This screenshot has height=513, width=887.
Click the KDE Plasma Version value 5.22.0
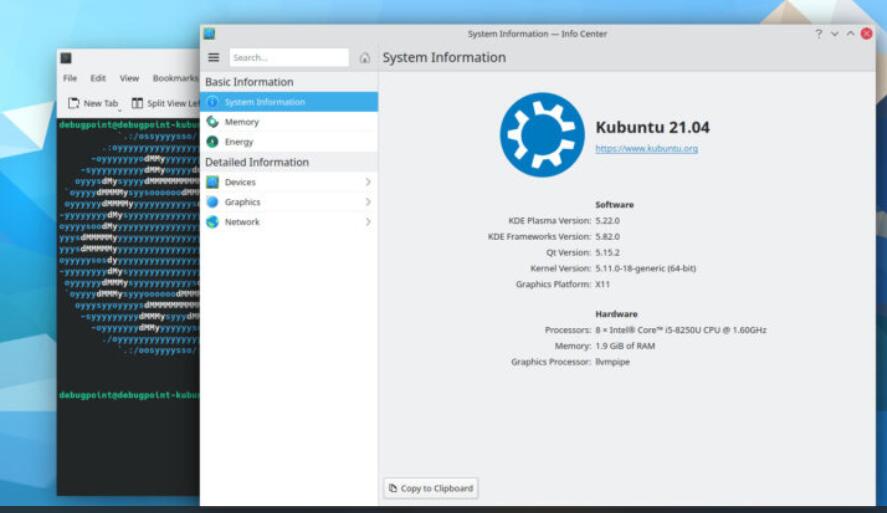(607, 221)
